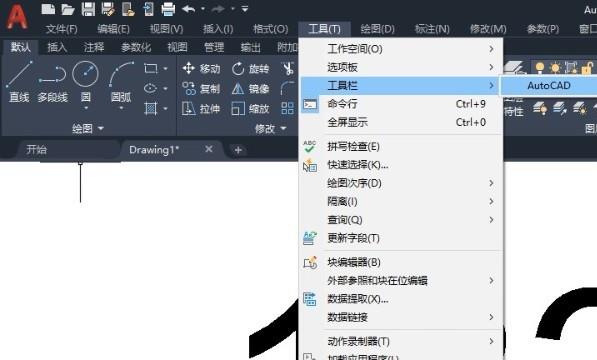Select the rectangle draw tool
597x360 pixels.
151,68
